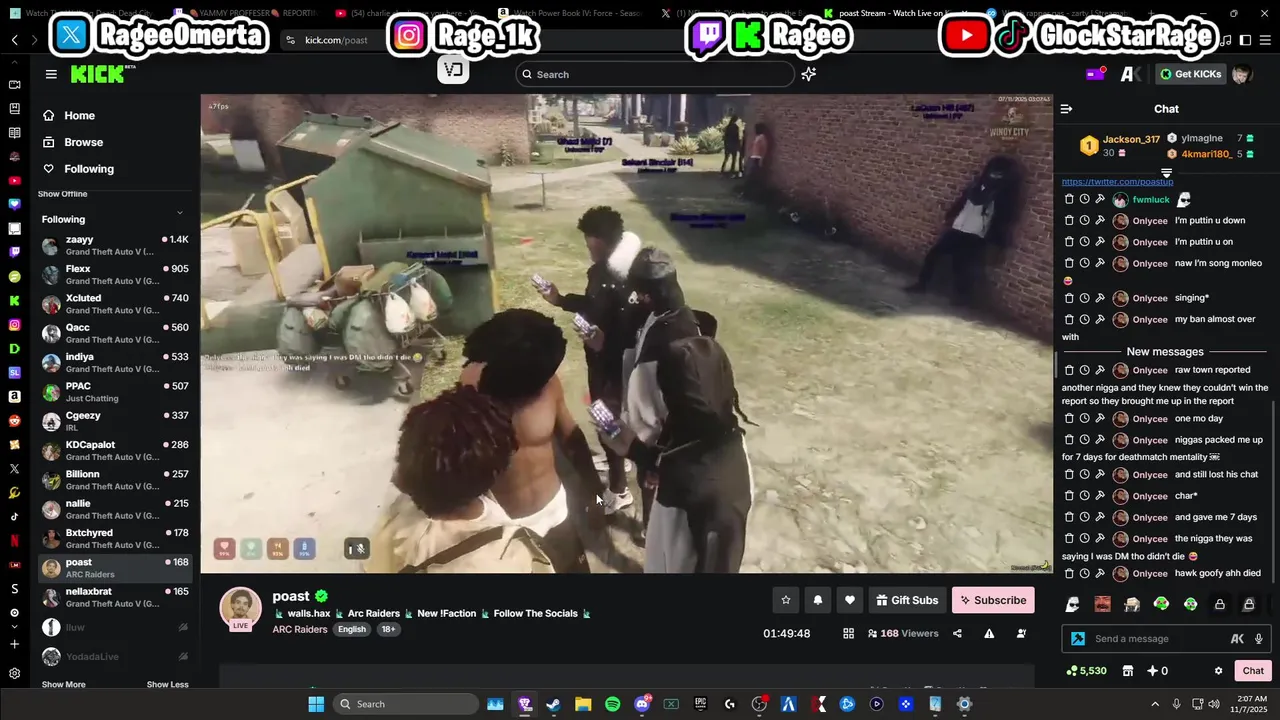This screenshot has width=1280, height=720.
Task: Report stream using warning triangle icon
Action: pos(989,633)
